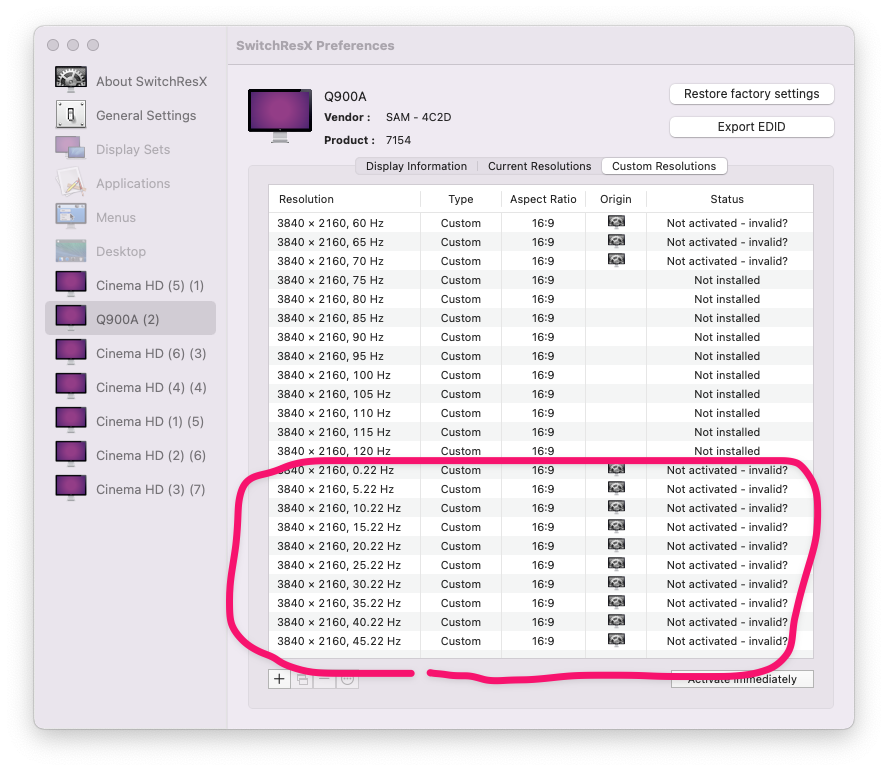Click Custom type cell in 90 Hz row
Viewport: 888px width, 771px height.
(x=460, y=337)
